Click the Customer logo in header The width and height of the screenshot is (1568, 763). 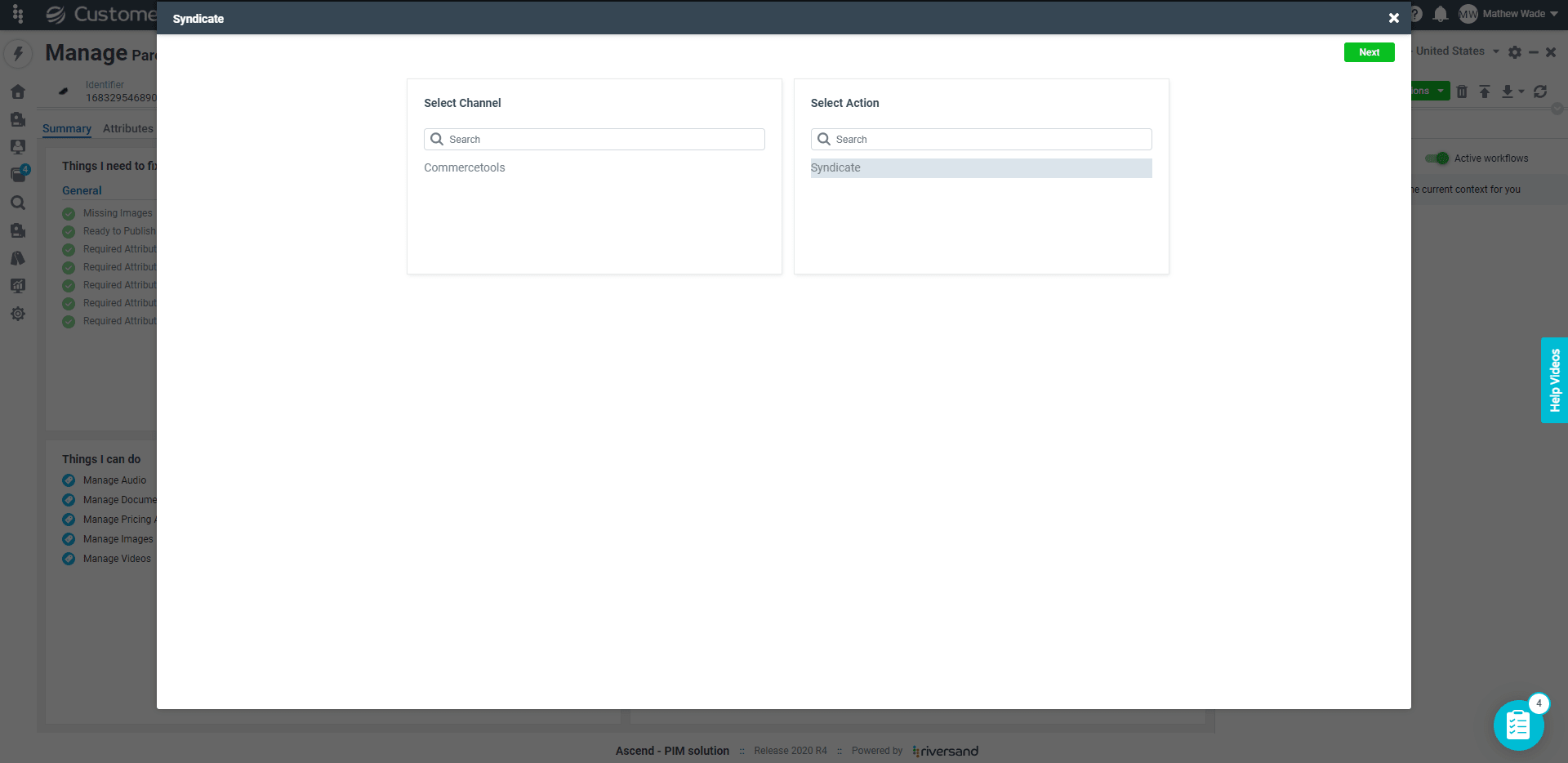(101, 14)
